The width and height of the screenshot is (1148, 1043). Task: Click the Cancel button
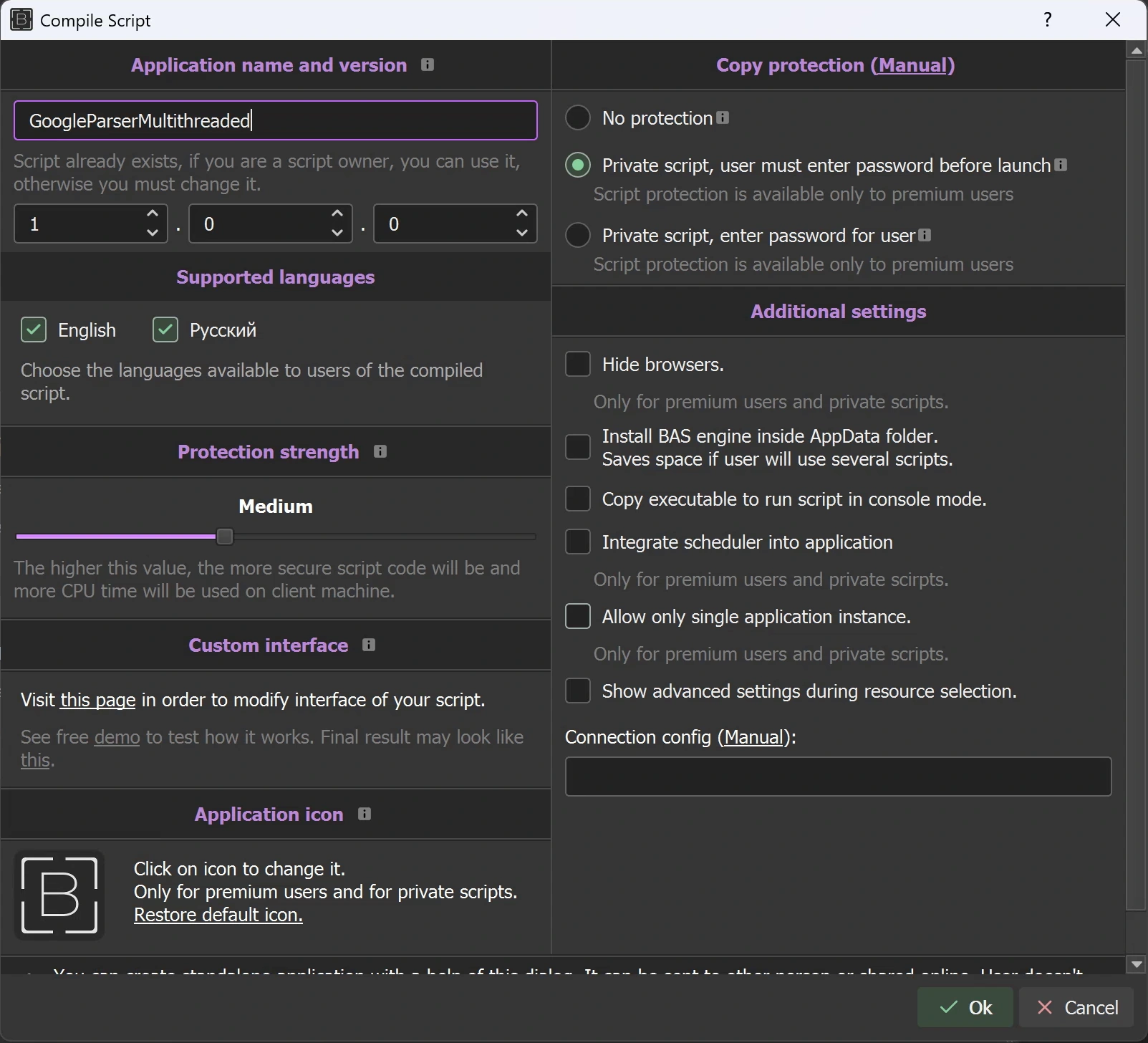pyautogui.click(x=1076, y=1007)
